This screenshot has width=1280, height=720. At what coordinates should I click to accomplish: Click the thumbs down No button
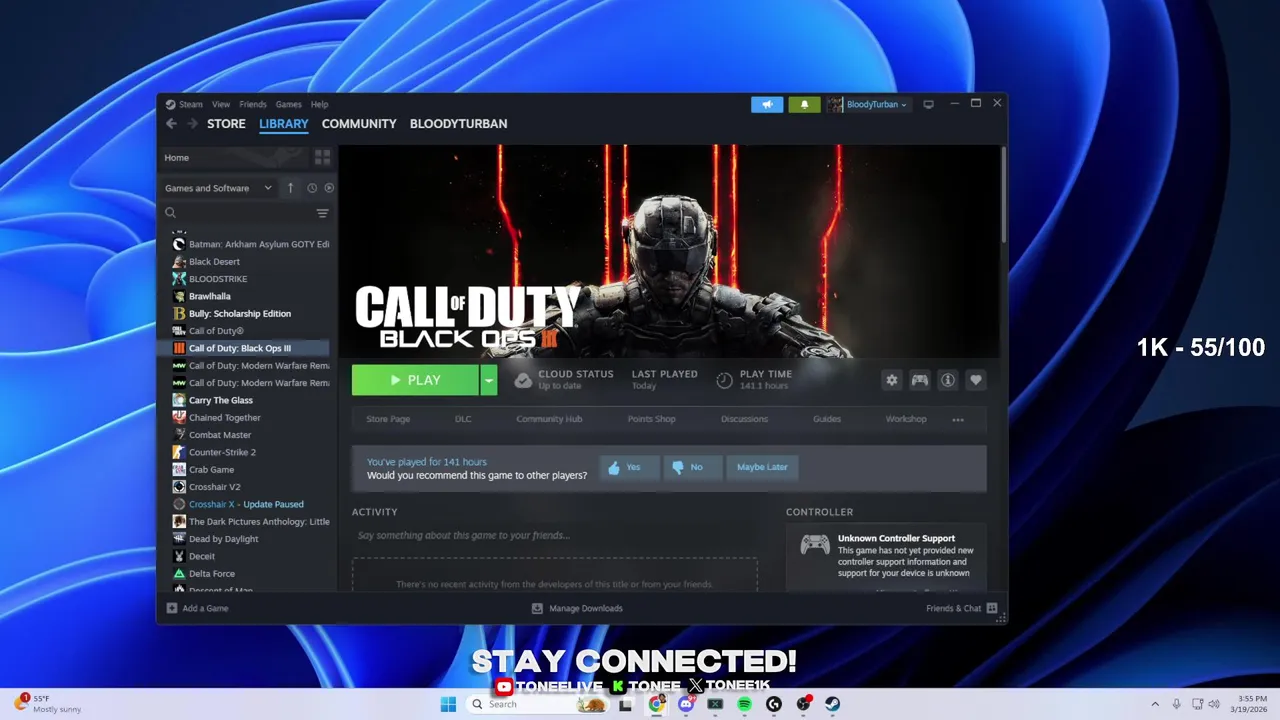pyautogui.click(x=692, y=467)
